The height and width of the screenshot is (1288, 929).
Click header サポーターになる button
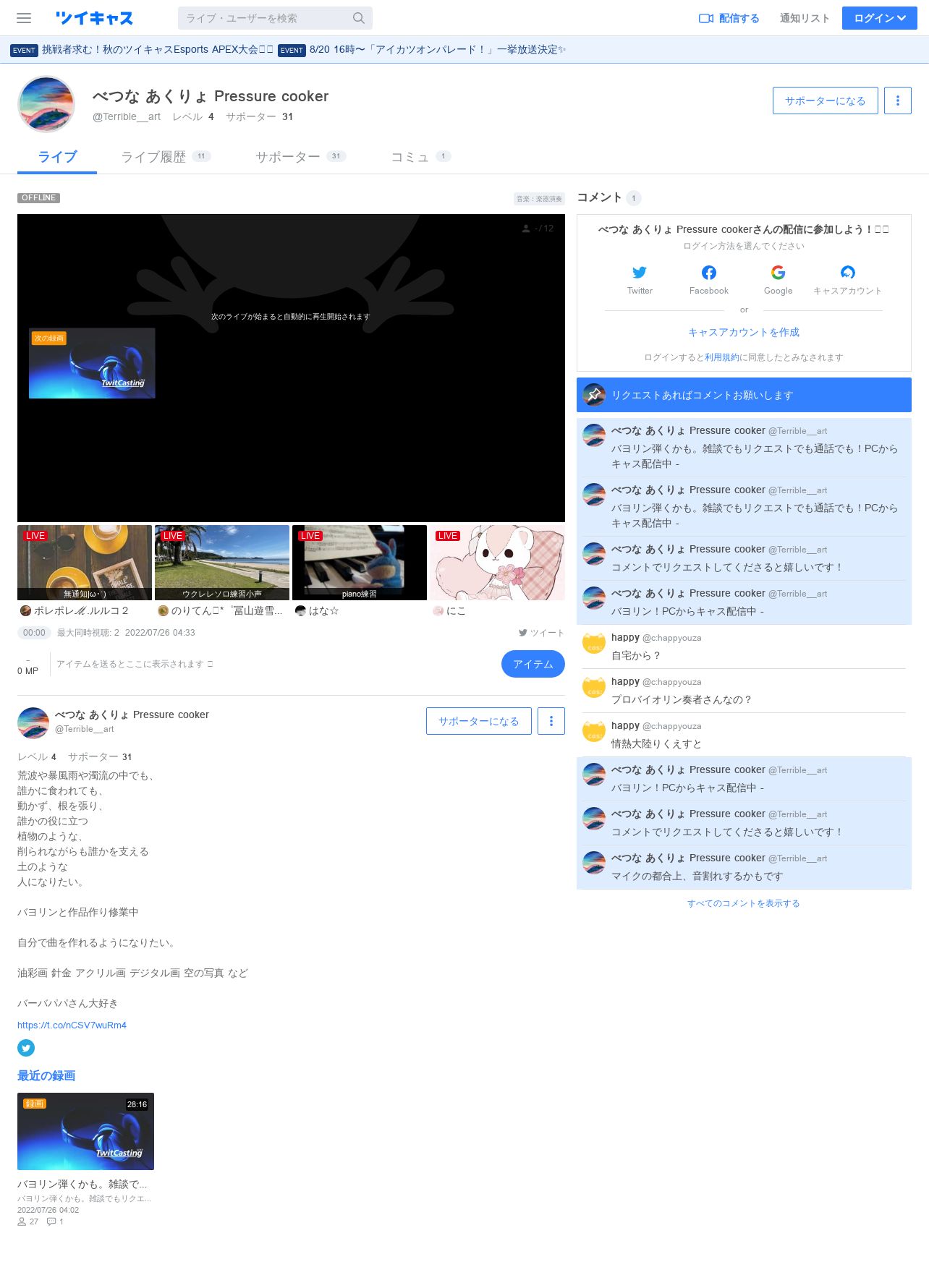point(826,101)
